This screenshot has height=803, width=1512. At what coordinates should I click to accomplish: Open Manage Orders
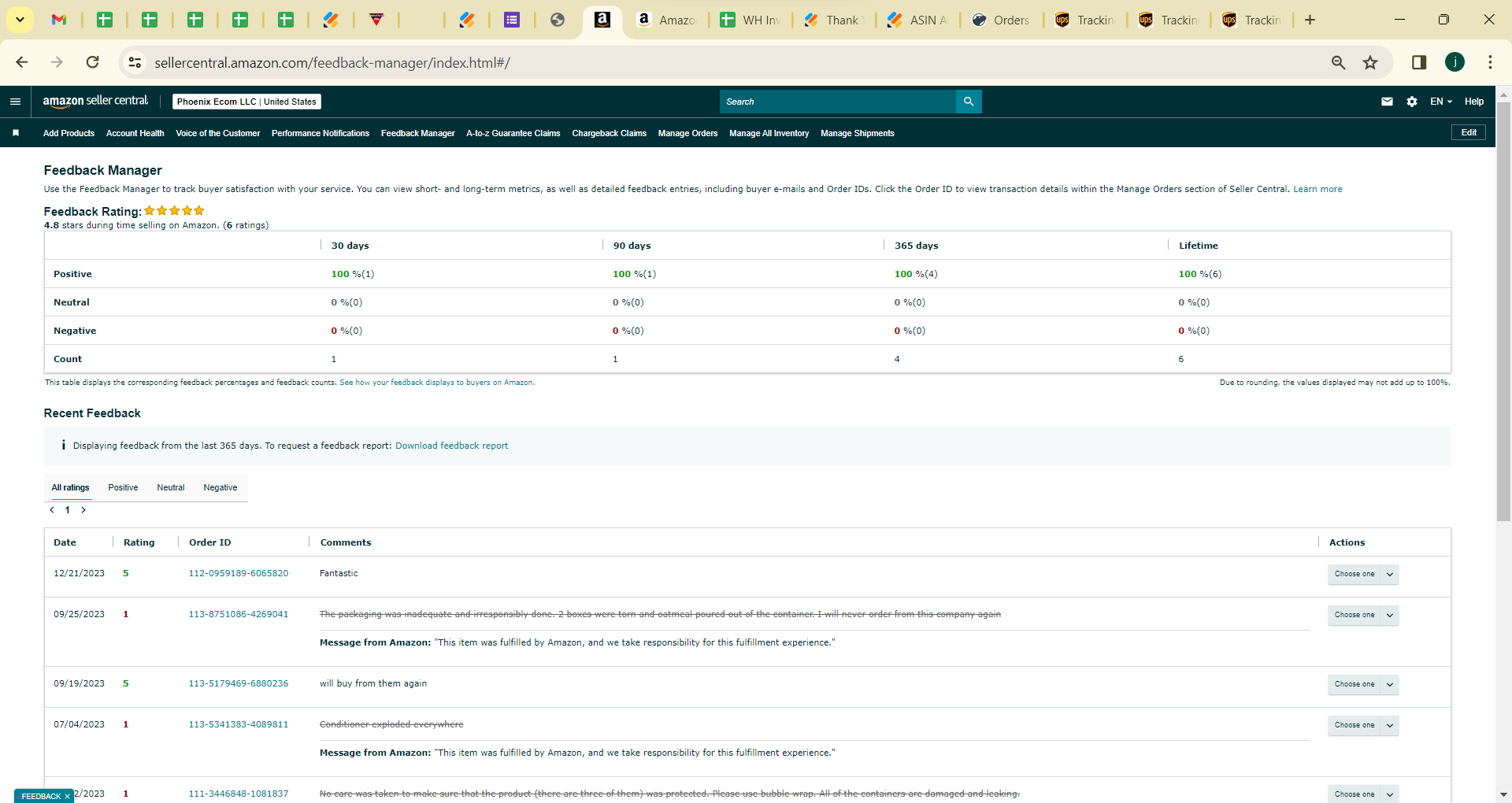tap(688, 133)
